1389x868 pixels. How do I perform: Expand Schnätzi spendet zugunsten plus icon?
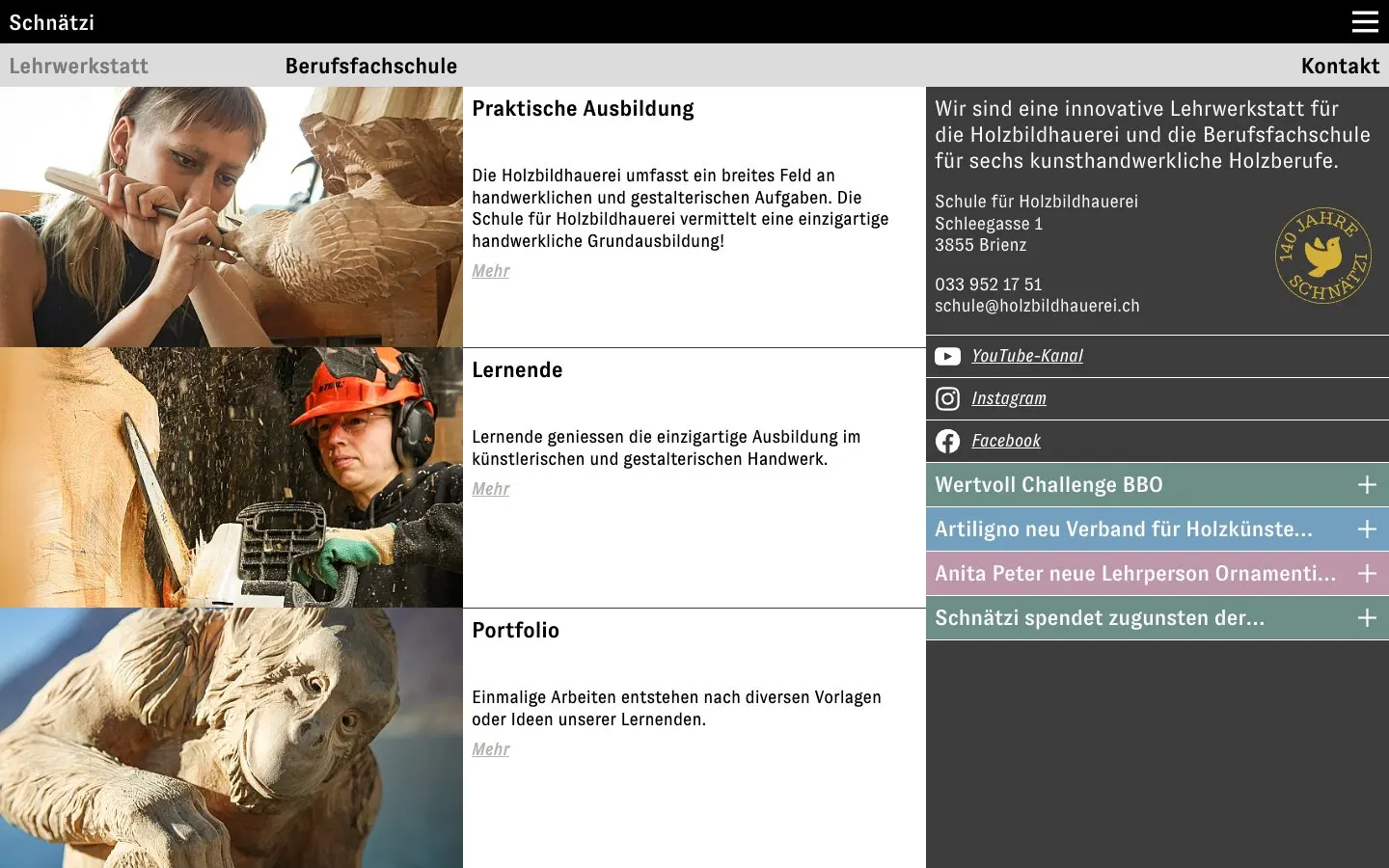point(1367,618)
